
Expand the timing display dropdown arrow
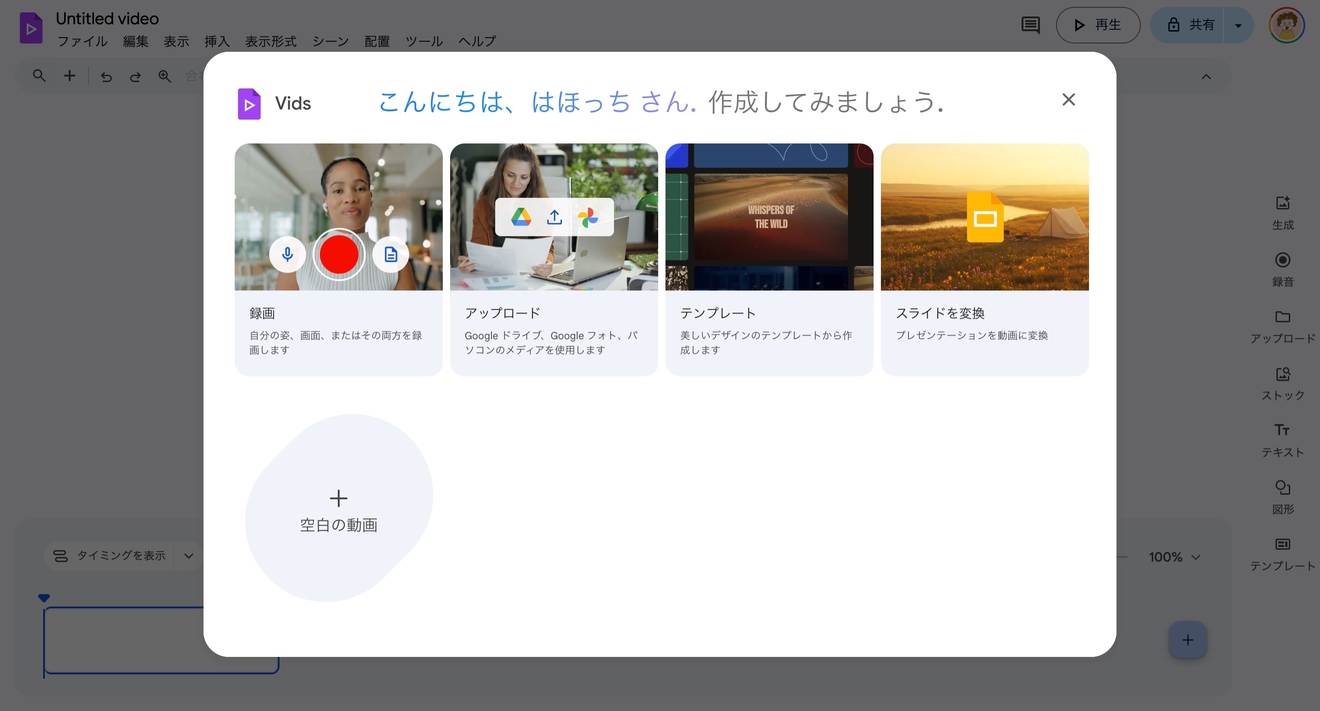click(x=188, y=556)
